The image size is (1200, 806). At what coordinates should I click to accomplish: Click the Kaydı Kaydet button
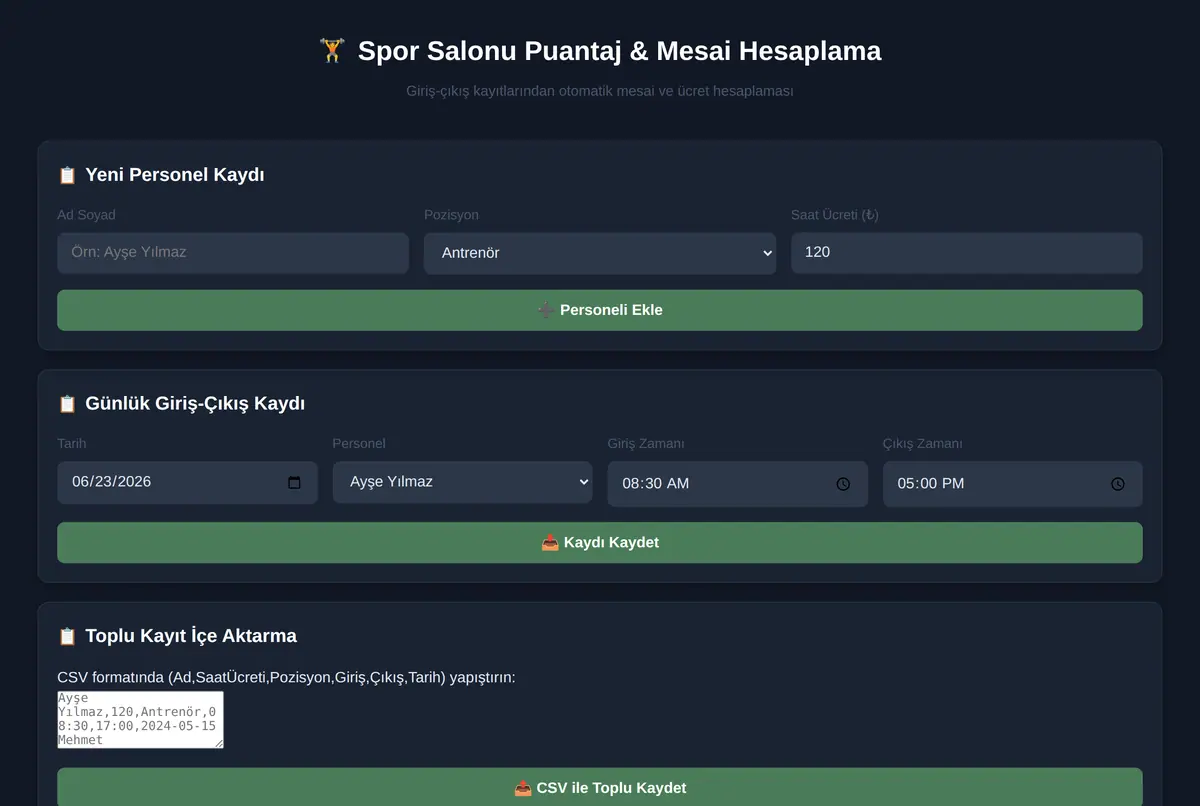600,542
